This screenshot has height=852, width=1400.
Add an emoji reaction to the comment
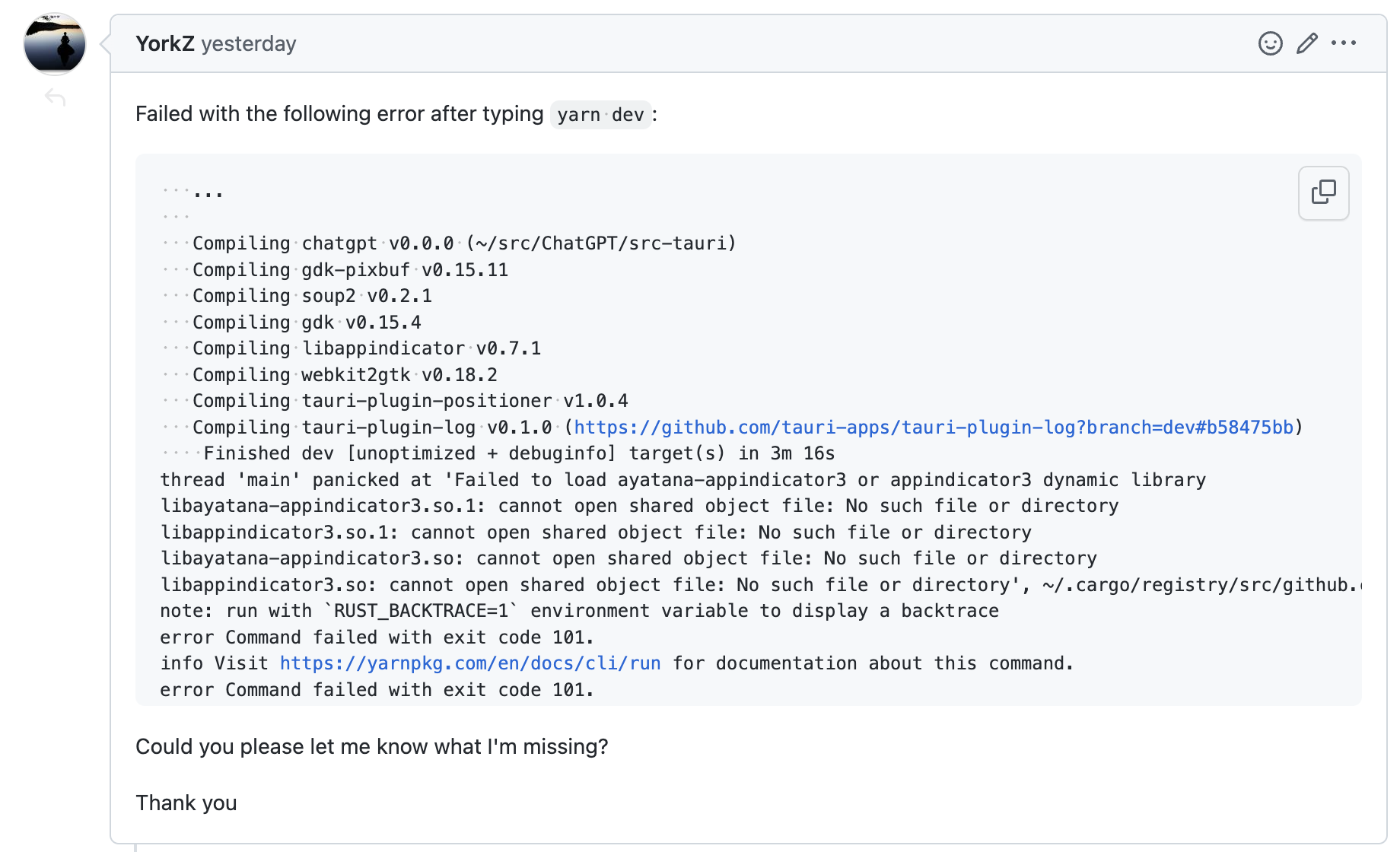tap(1270, 43)
